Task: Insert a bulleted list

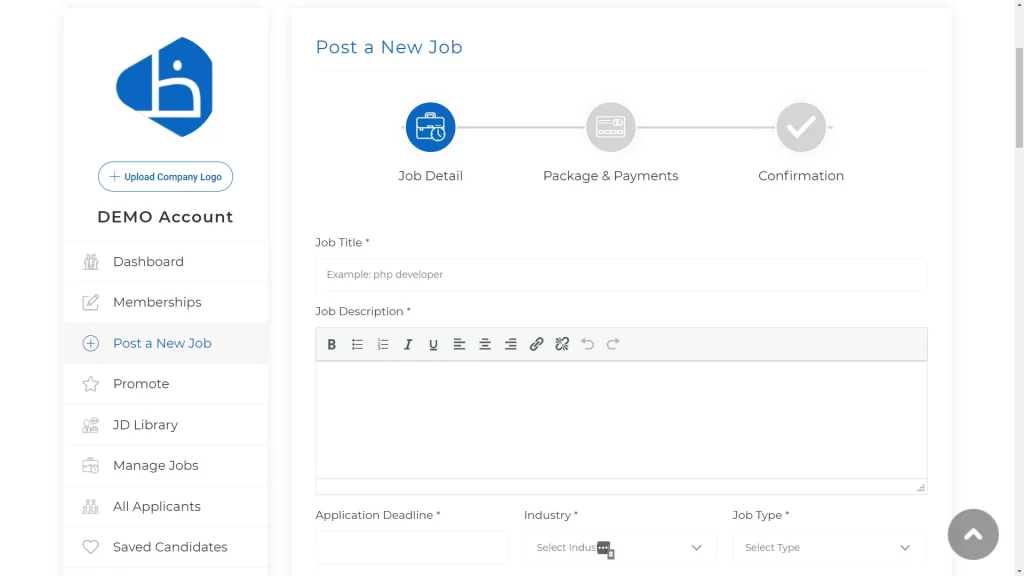Action: (x=357, y=344)
